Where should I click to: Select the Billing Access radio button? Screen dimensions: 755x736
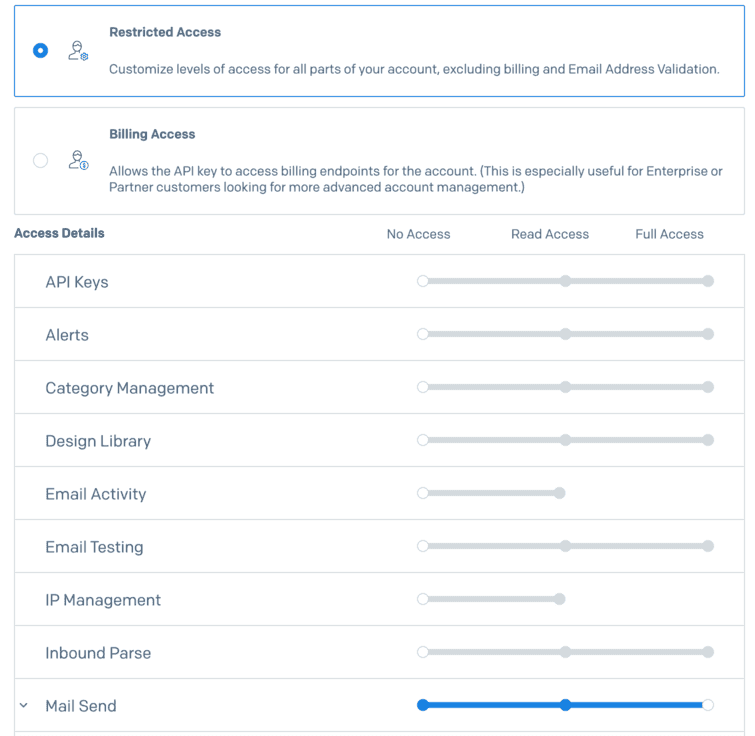click(40, 160)
